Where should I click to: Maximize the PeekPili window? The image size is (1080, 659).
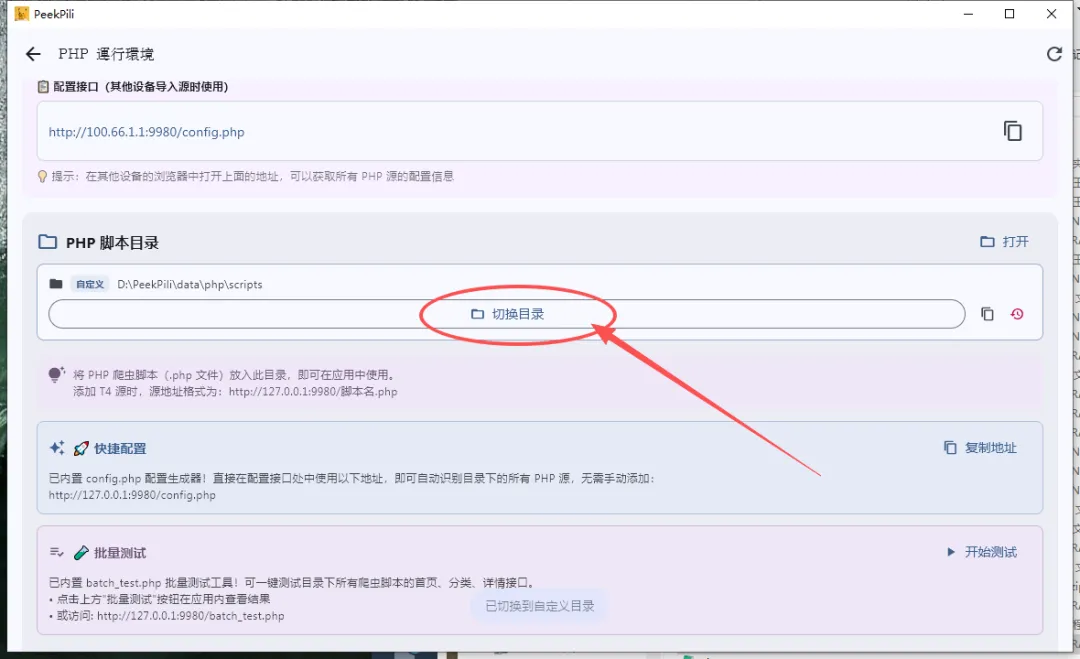(x=1010, y=14)
